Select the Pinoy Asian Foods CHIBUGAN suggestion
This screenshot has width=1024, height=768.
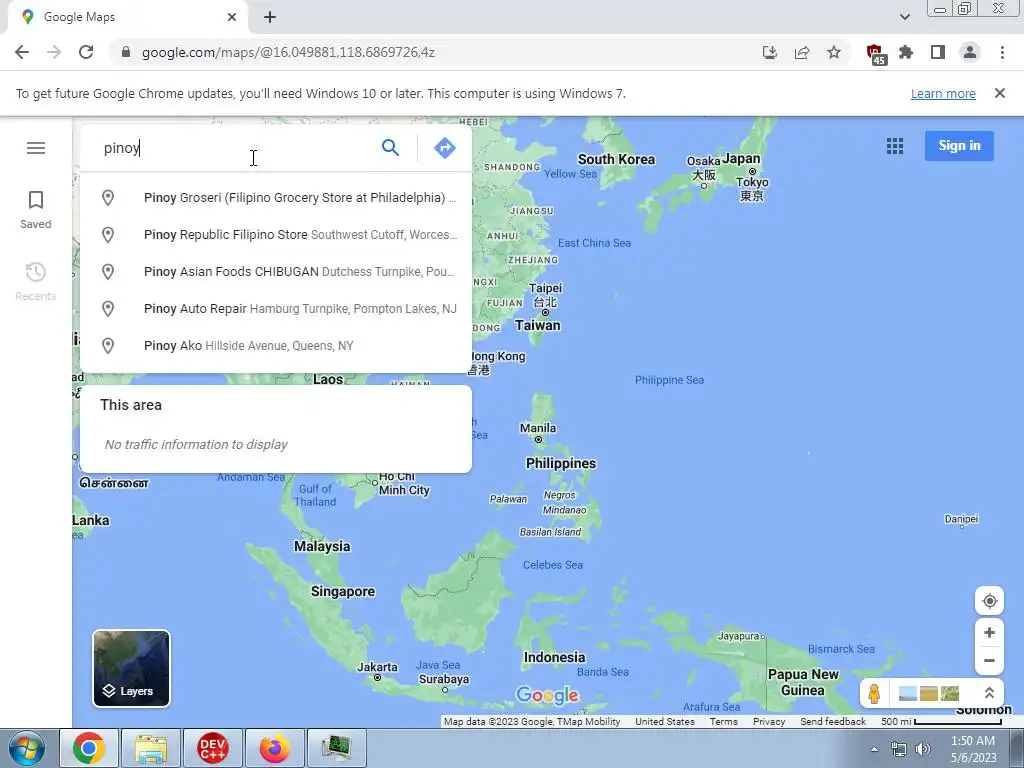point(276,272)
